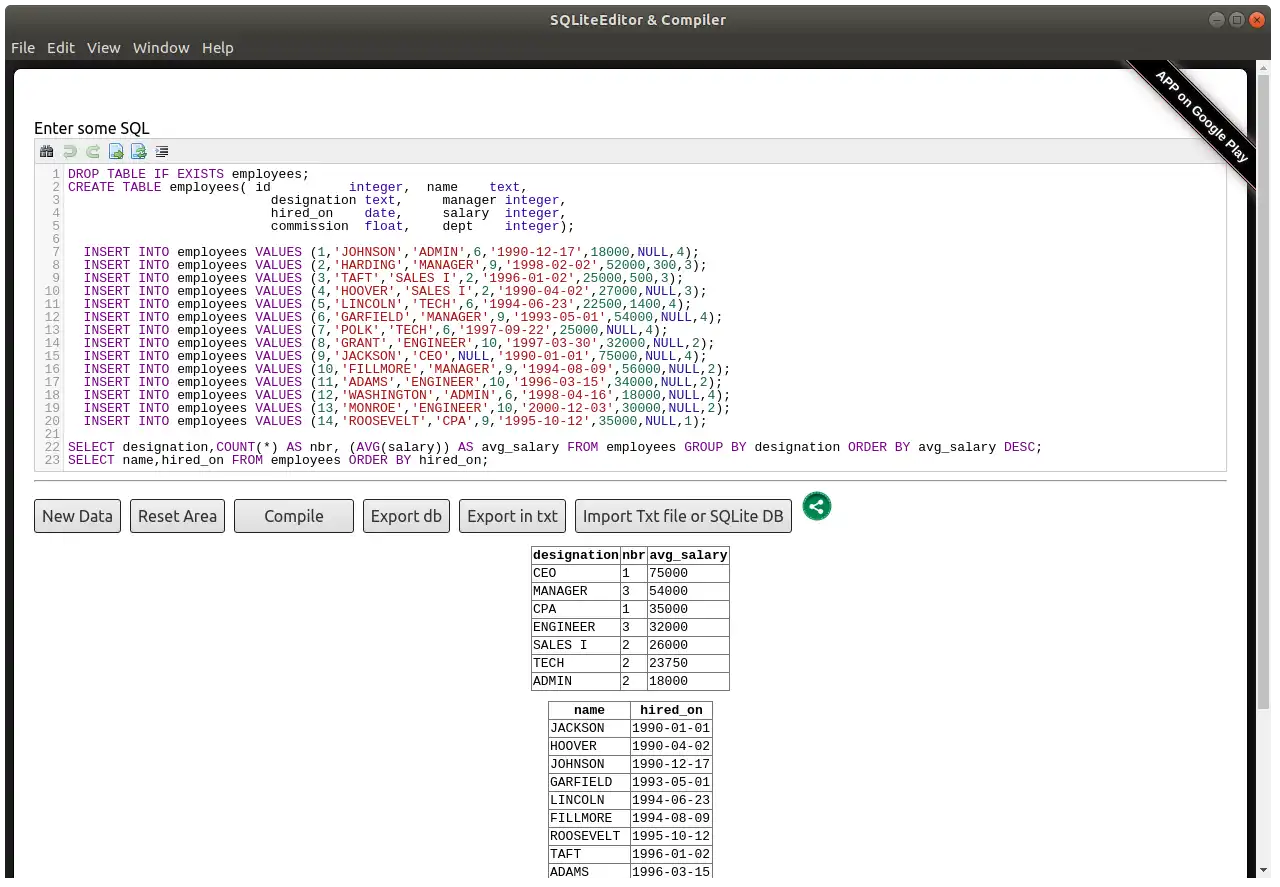The width and height of the screenshot is (1280, 887).
Task: Click the line 22 SELECT designation statement
Action: pyautogui.click(x=554, y=447)
